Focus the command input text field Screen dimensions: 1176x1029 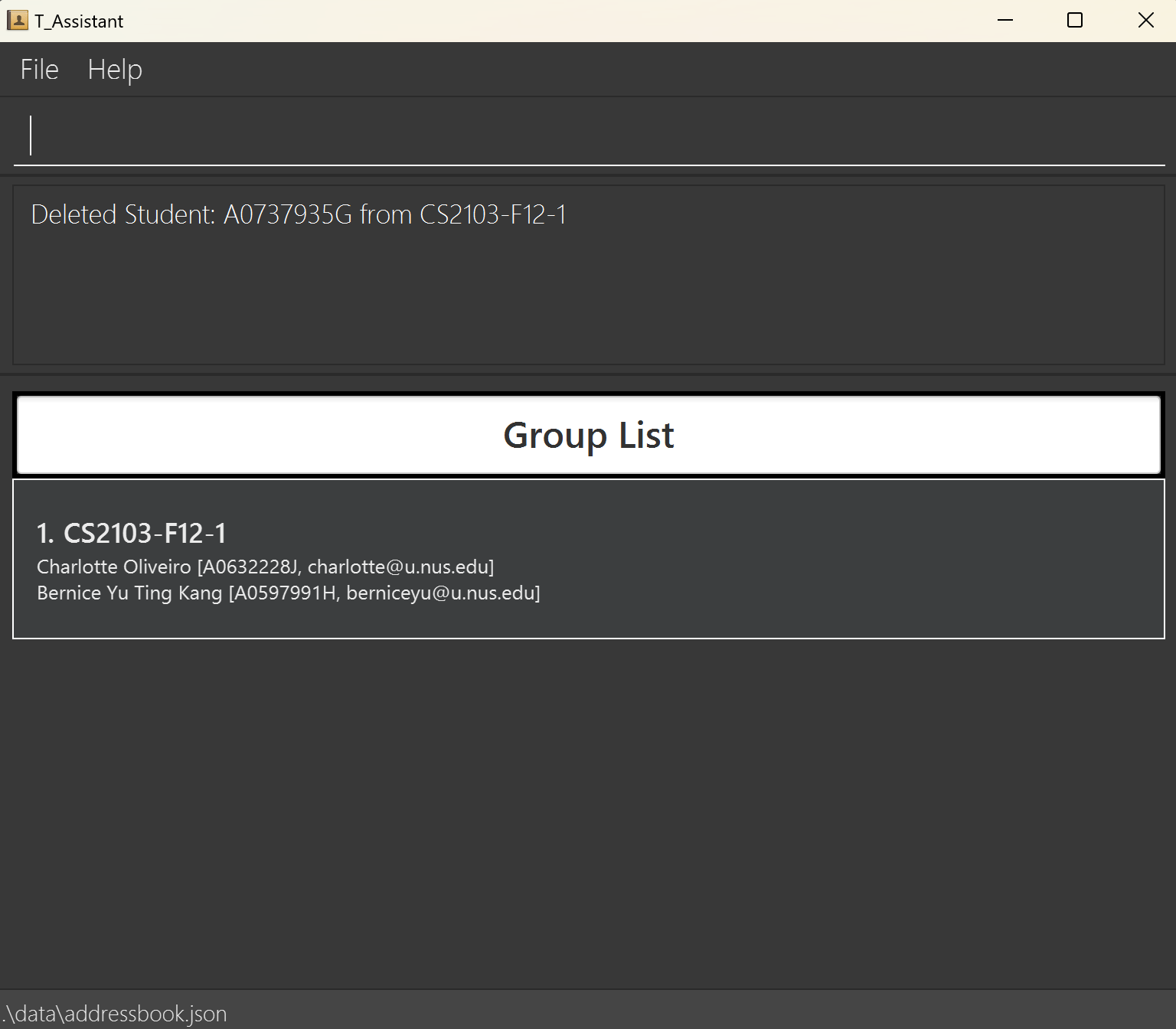coord(588,136)
